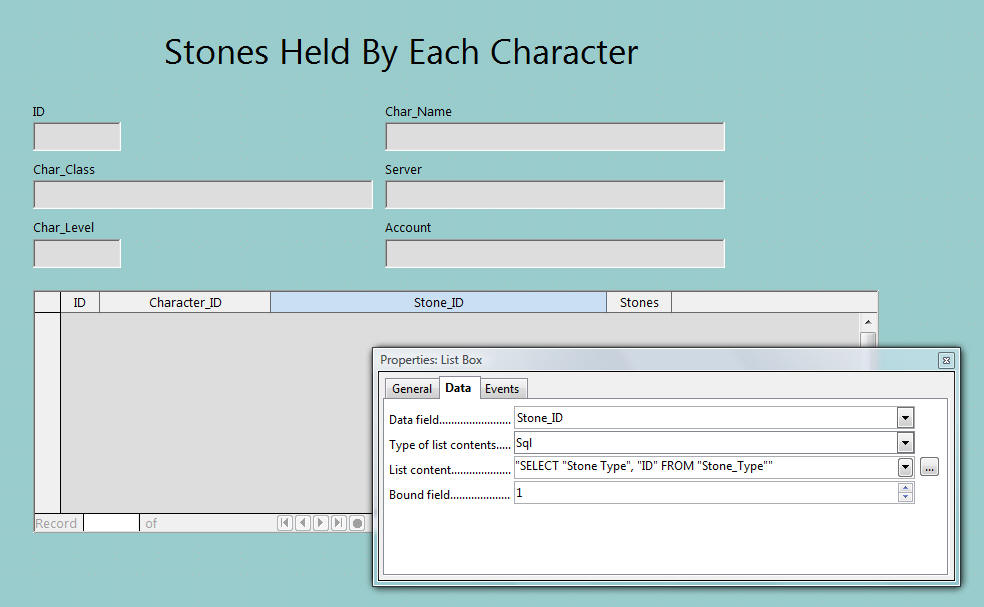Click the Record number field

pos(111,523)
